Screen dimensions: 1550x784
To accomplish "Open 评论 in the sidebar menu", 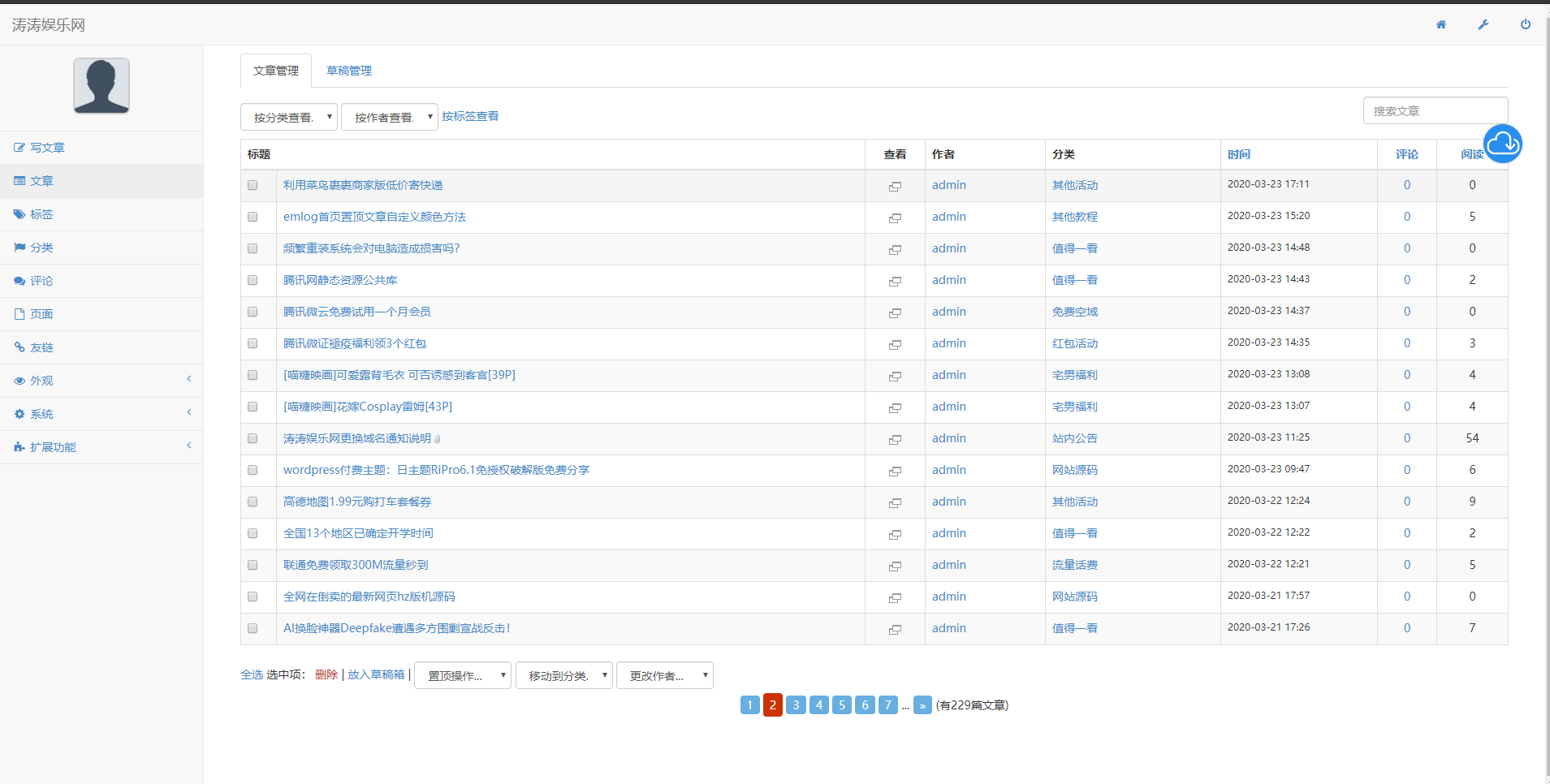I will tap(41, 281).
